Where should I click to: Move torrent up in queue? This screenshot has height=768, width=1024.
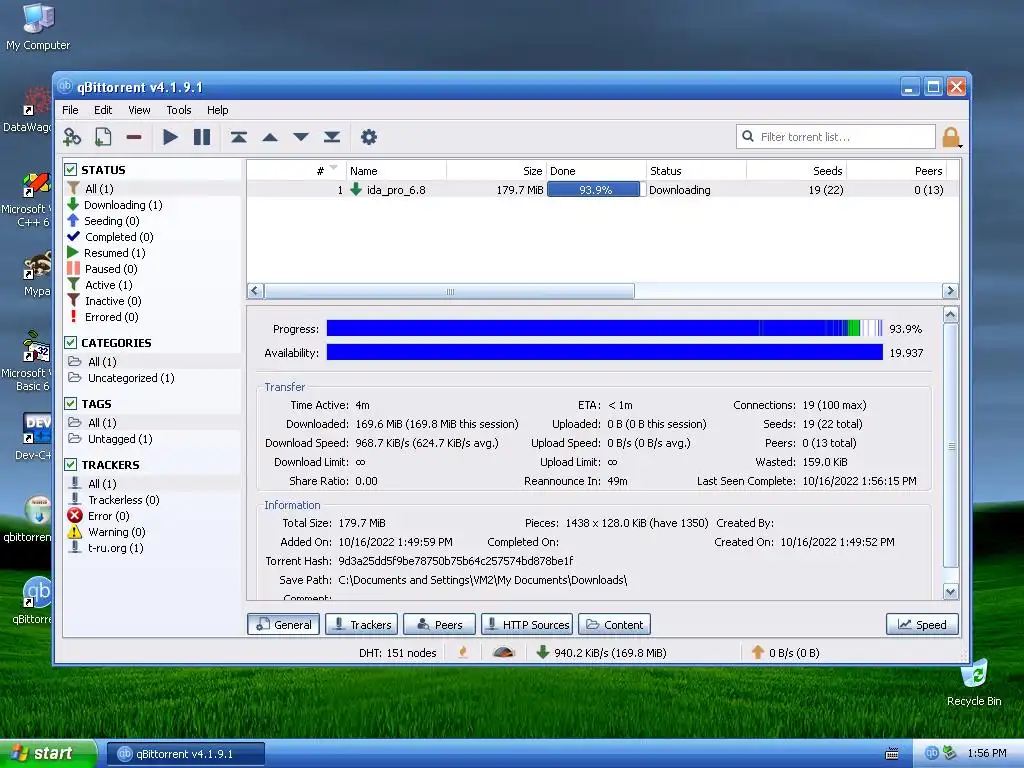pos(270,137)
